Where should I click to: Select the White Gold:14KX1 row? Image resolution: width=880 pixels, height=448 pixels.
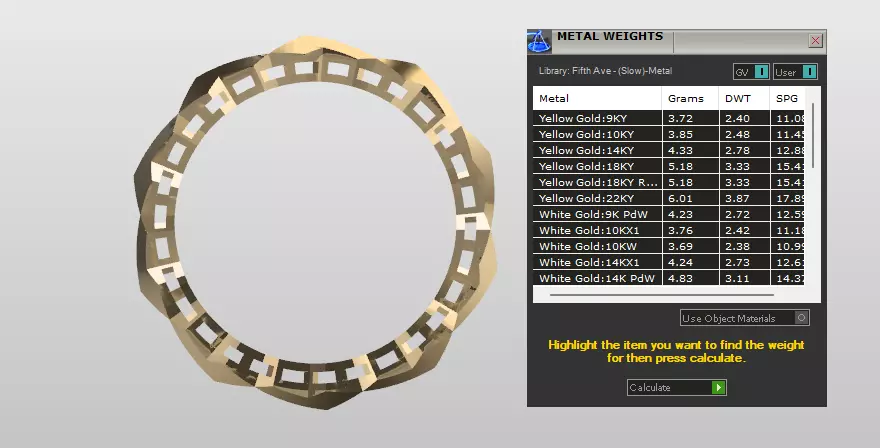(x=668, y=262)
